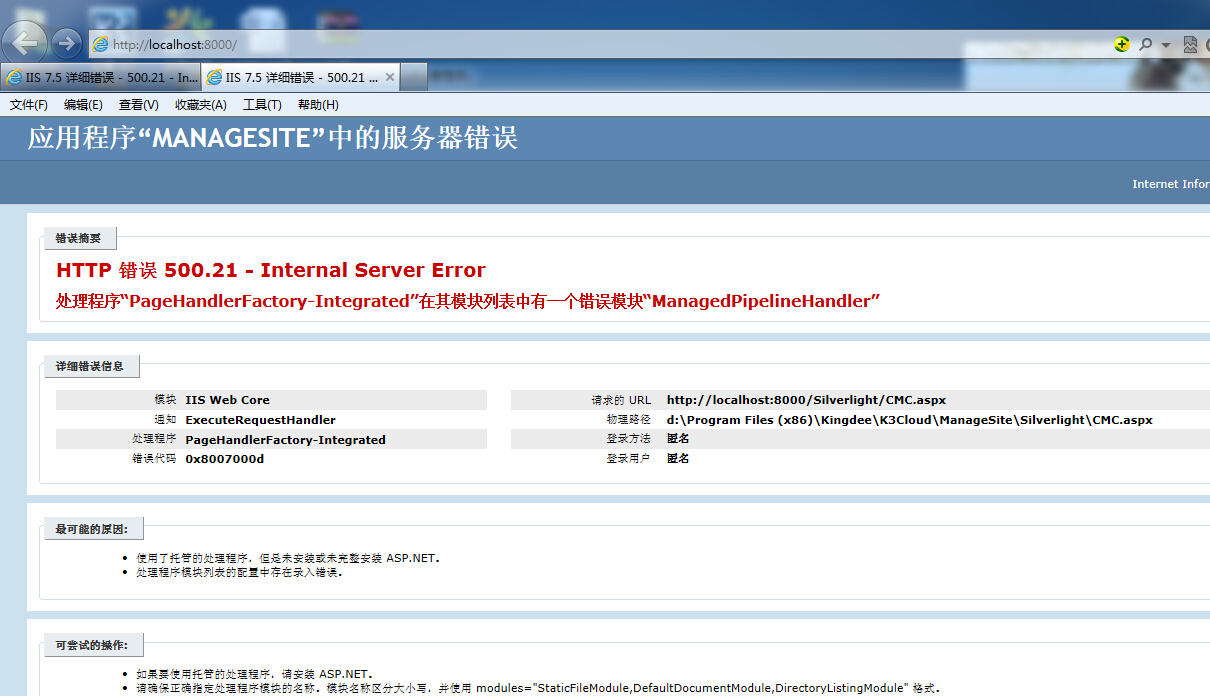Open the 文件(F) menu
The image size is (1210, 696).
(x=29, y=104)
